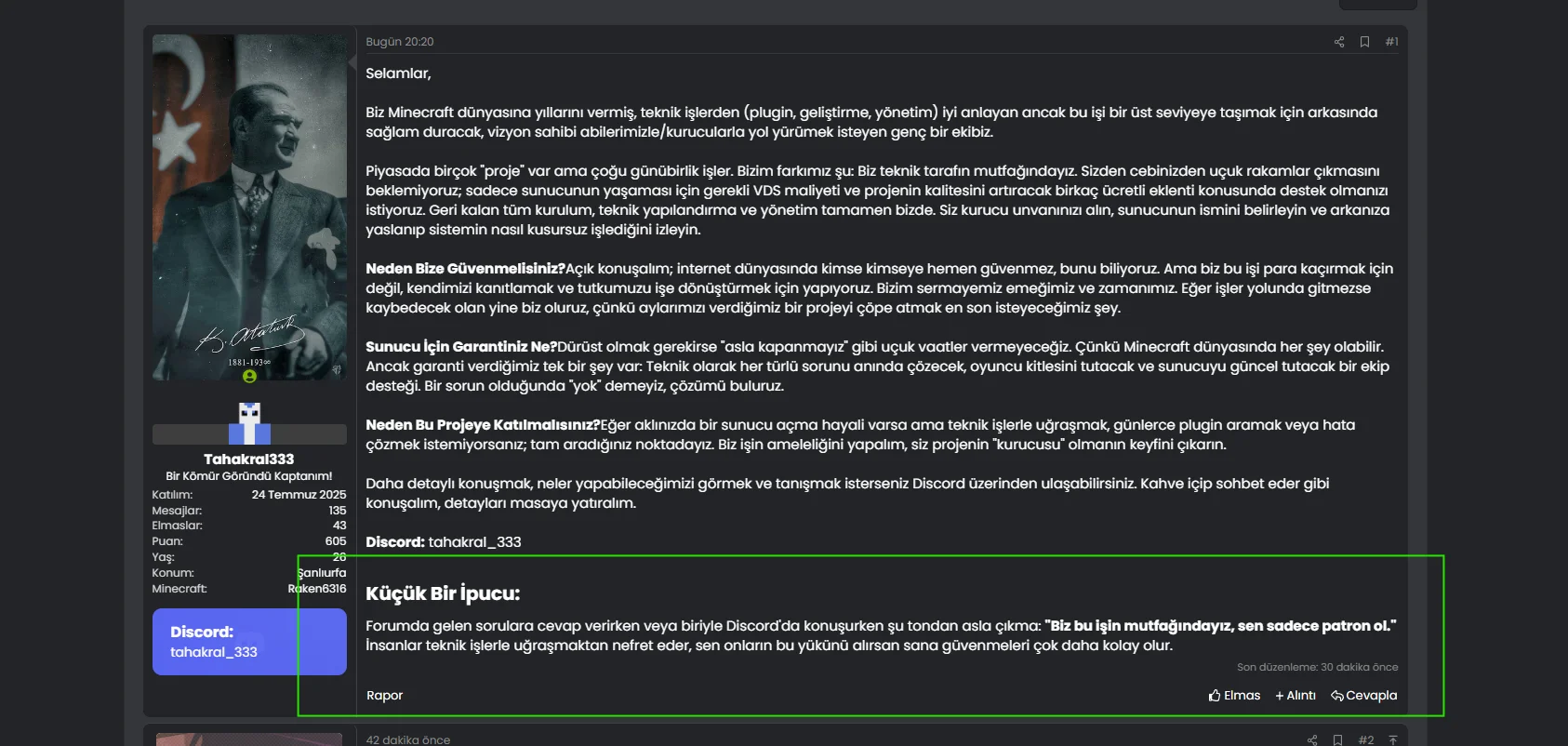This screenshot has width=1568, height=746.
Task: Share the first post via share icon
Action: tap(1339, 42)
